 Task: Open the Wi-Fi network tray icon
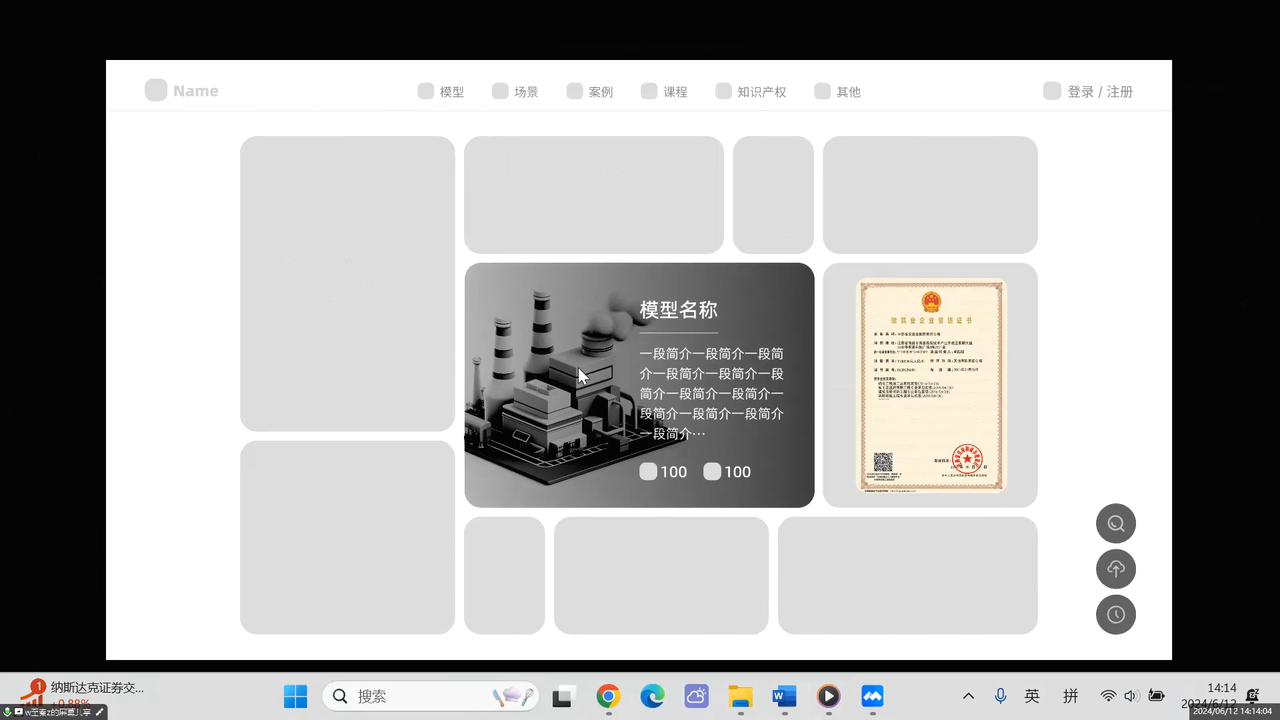pos(1108,696)
